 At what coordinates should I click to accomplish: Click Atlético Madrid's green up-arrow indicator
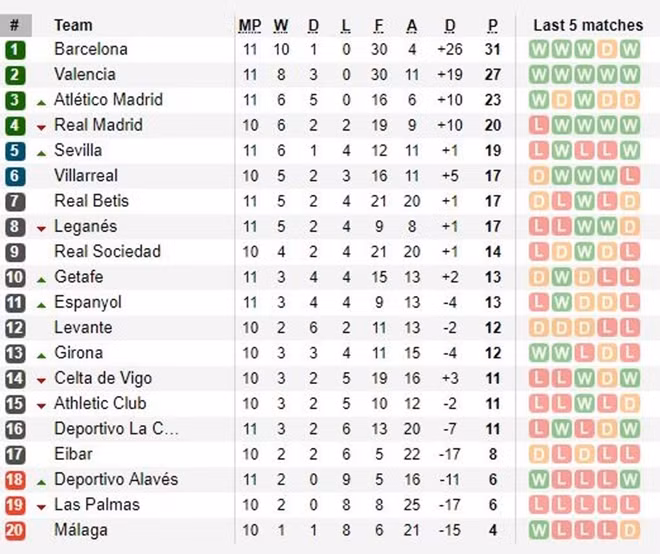click(x=41, y=102)
